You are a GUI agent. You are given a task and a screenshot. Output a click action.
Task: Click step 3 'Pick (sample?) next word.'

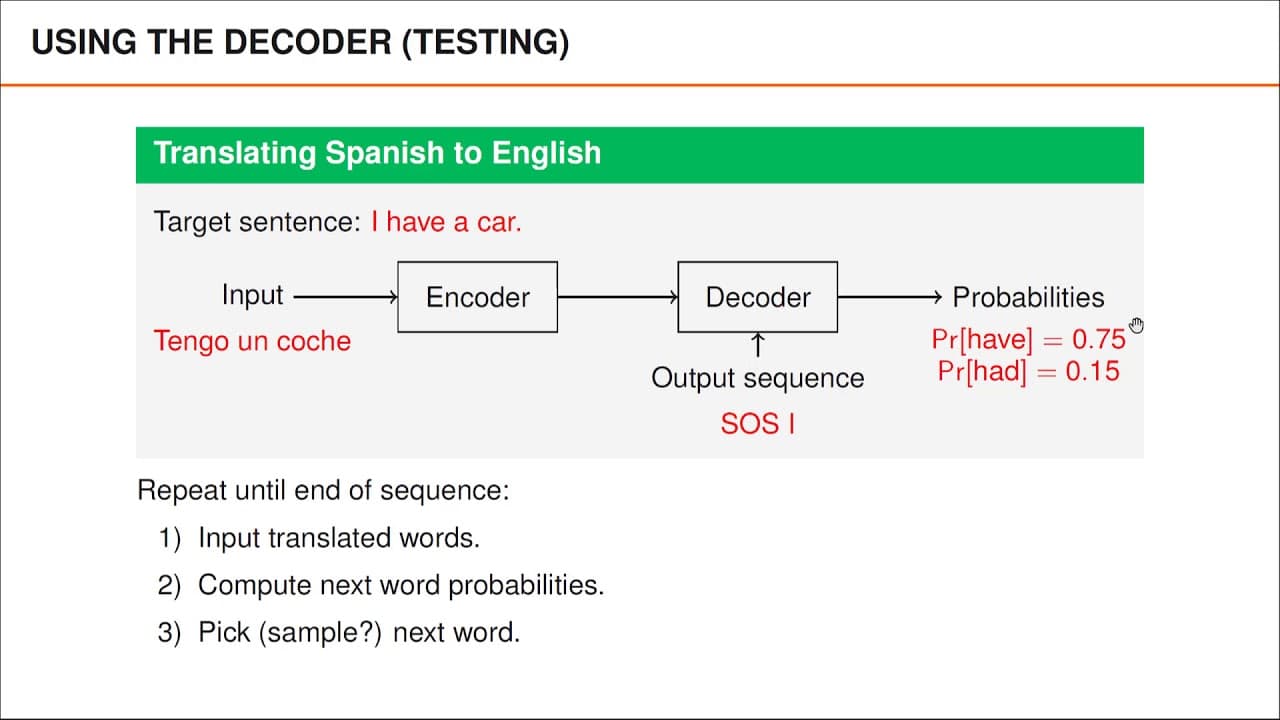(x=339, y=632)
